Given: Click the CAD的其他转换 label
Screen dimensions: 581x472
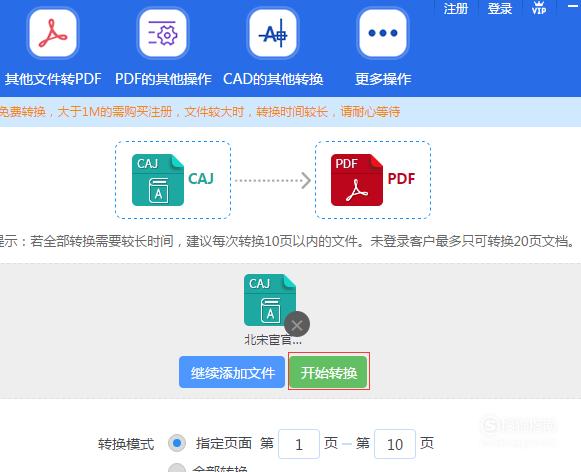Looking at the screenshot, I should coord(273,79).
